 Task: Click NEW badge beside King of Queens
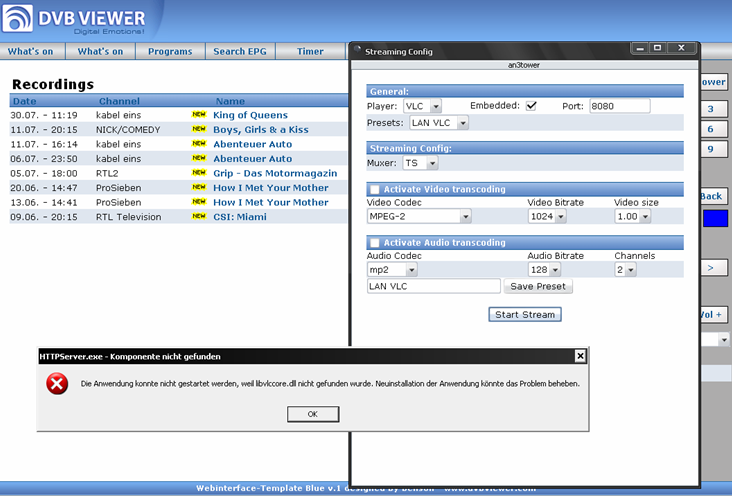pyautogui.click(x=199, y=114)
